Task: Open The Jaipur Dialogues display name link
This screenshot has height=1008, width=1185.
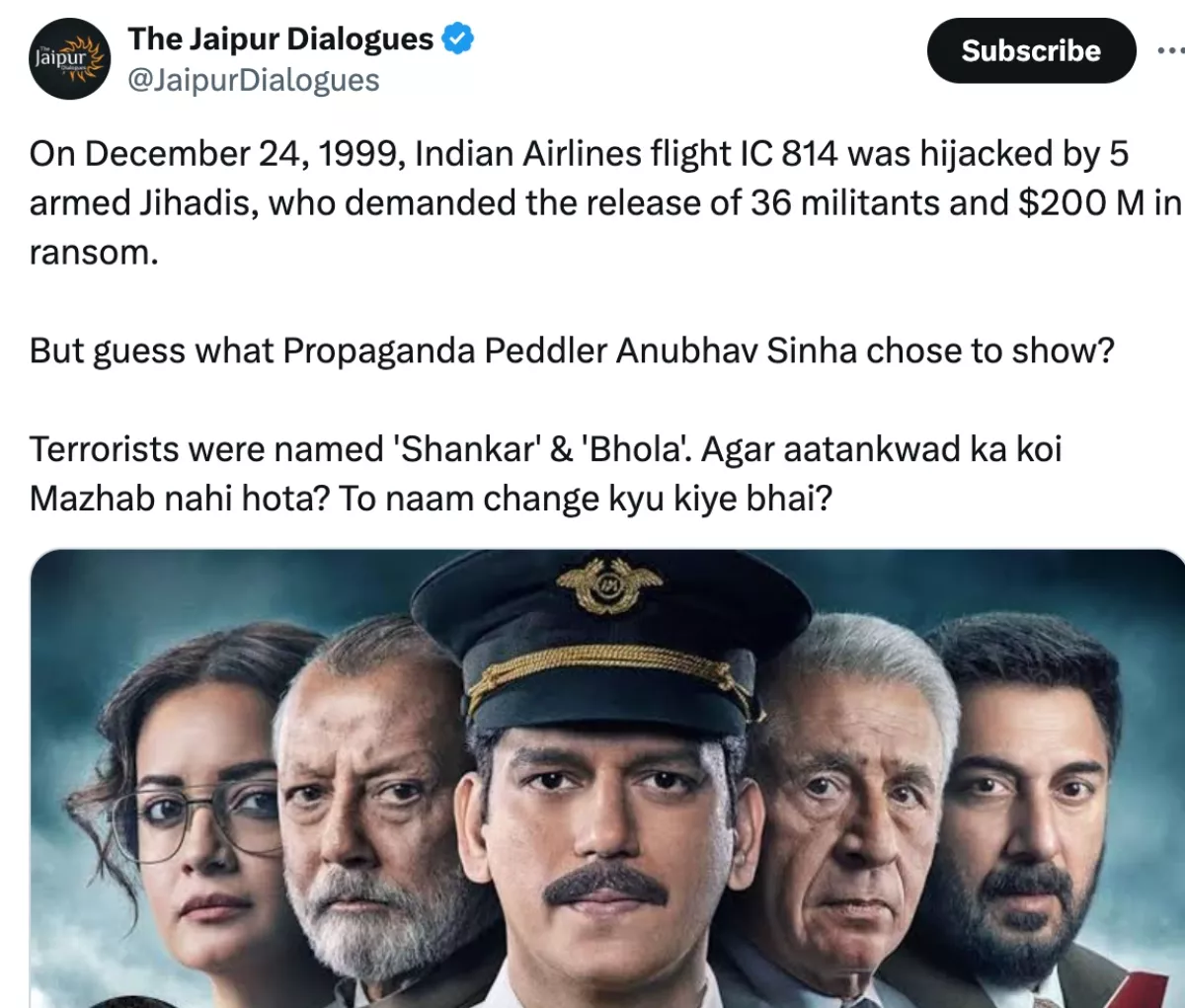Action: tap(280, 39)
